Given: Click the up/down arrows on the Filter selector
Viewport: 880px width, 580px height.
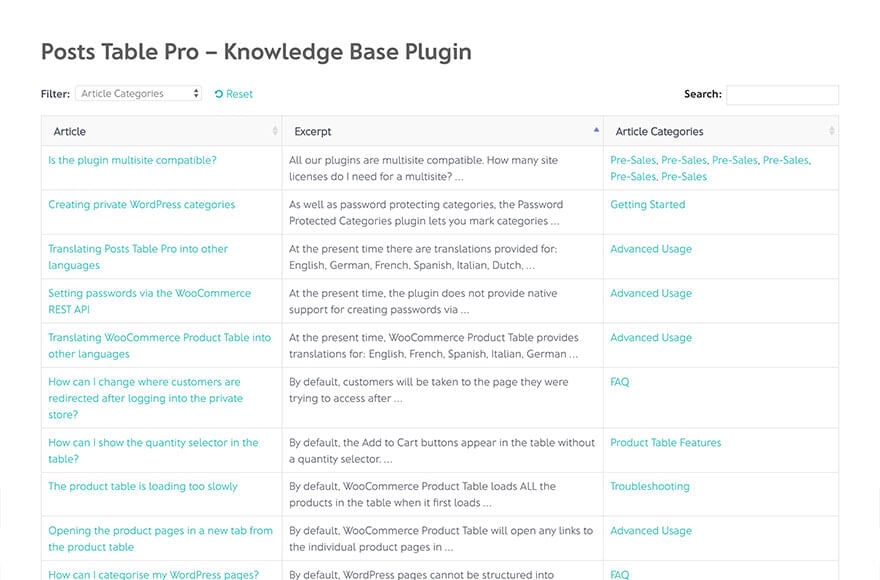Looking at the screenshot, I should coord(198,93).
